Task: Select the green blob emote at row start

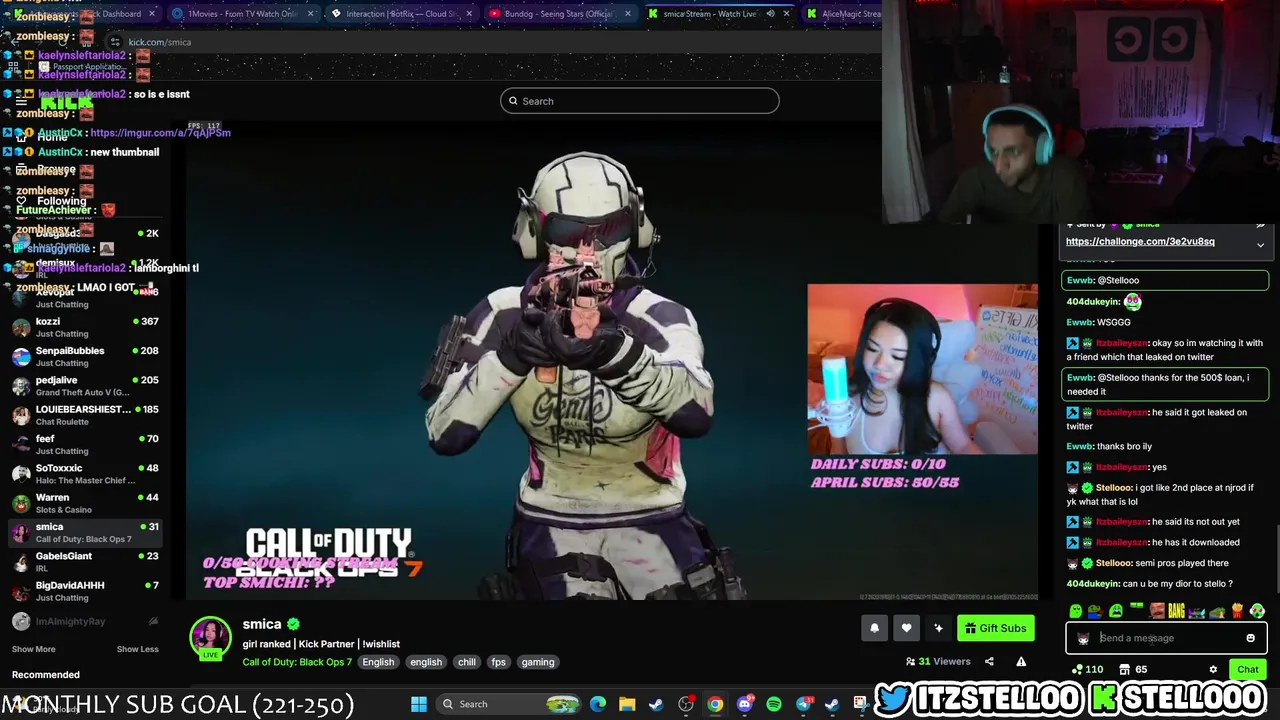Action: tap(1075, 611)
